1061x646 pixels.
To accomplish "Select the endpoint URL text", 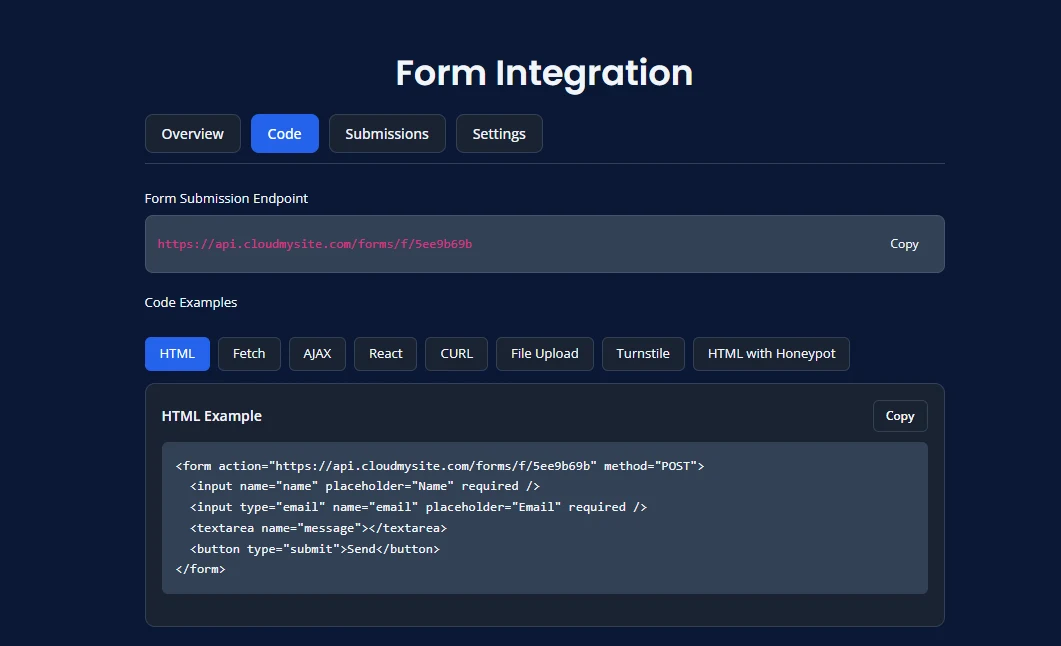I will tap(313, 243).
